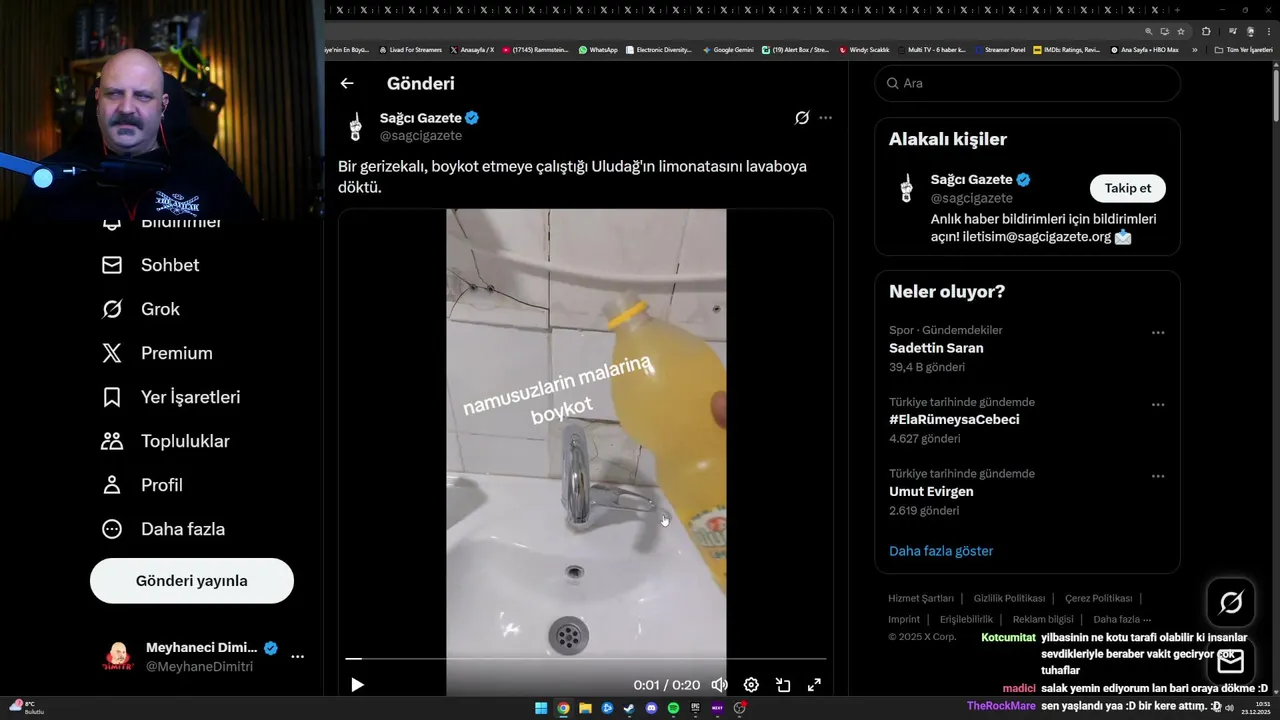Viewport: 1280px width, 720px height.
Task: Open a new browser tab with plus
Action: [x=1178, y=9]
